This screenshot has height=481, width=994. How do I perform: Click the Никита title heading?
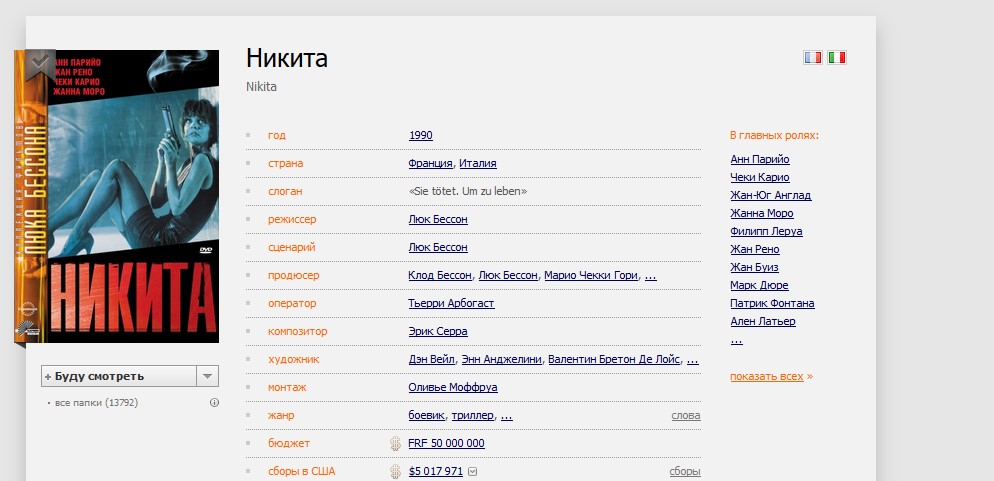287,58
